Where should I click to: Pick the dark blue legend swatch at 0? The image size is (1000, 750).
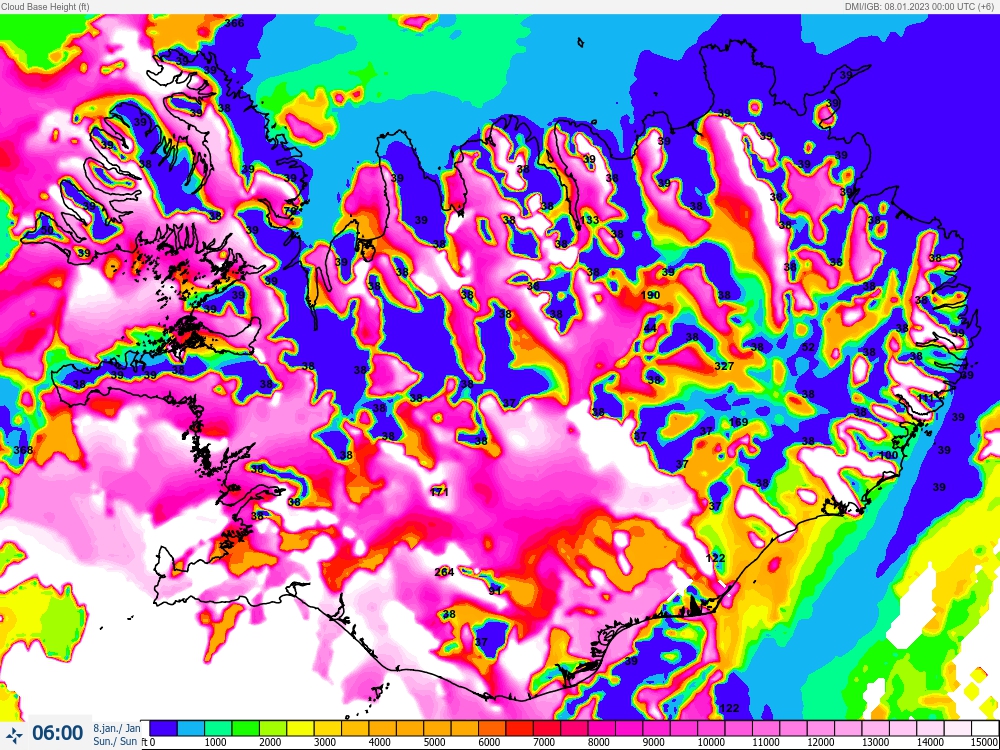click(163, 728)
